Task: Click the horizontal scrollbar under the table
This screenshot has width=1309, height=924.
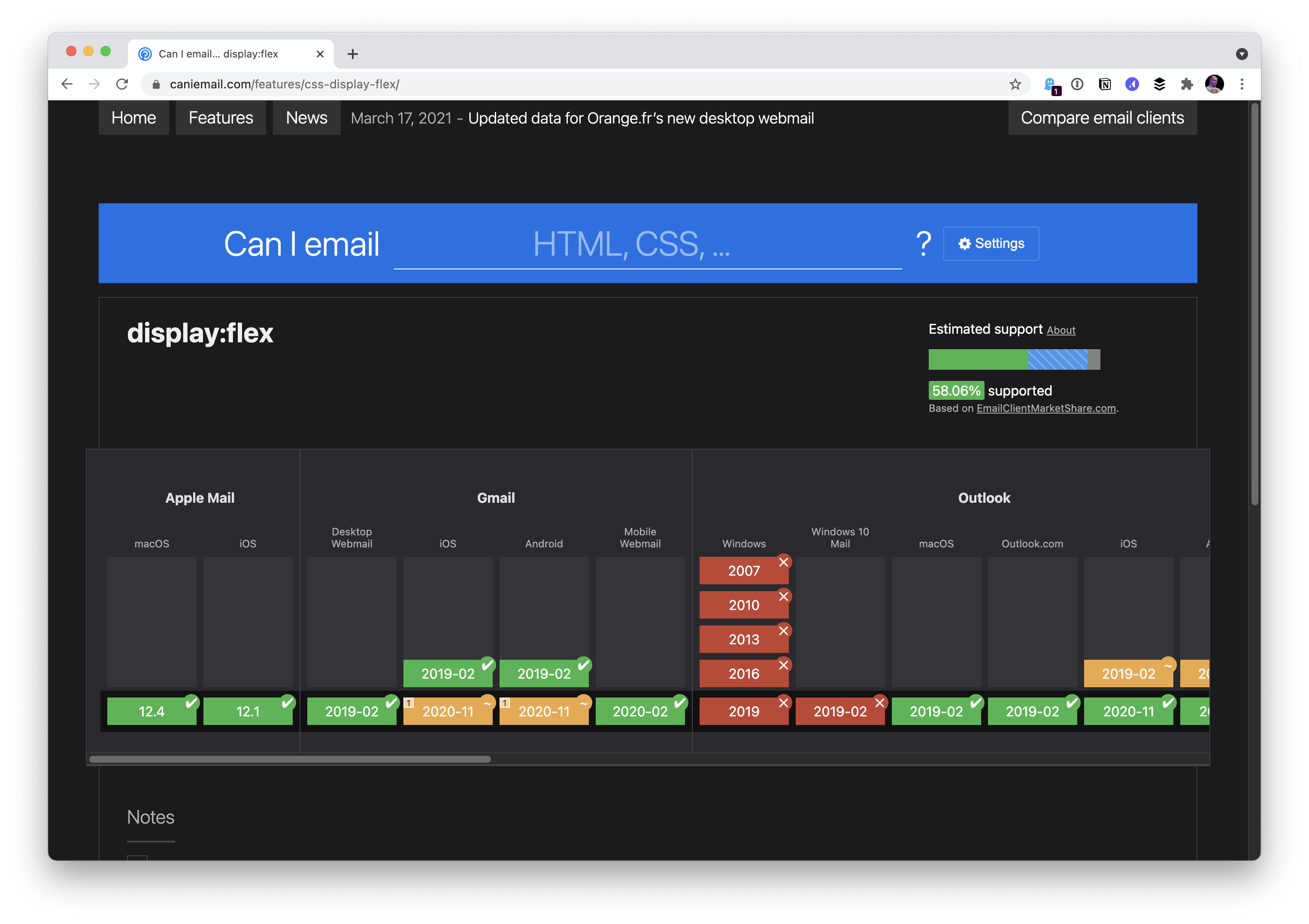Action: click(290, 759)
